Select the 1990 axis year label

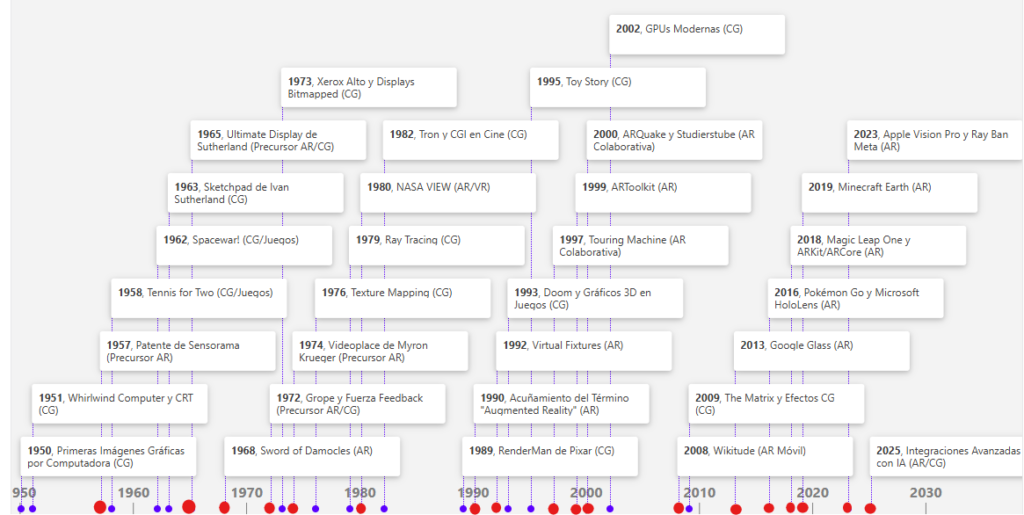pyautogui.click(x=473, y=493)
